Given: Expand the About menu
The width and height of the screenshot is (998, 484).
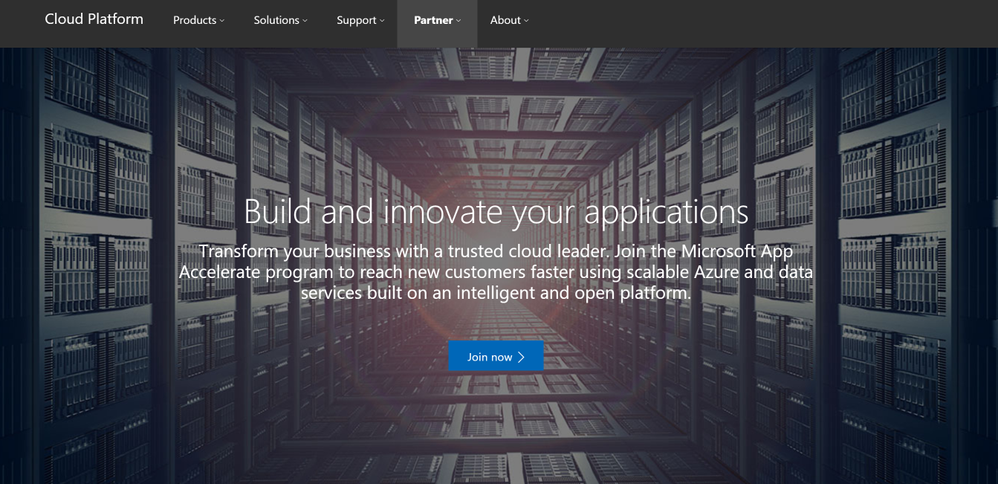Looking at the screenshot, I should (509, 20).
